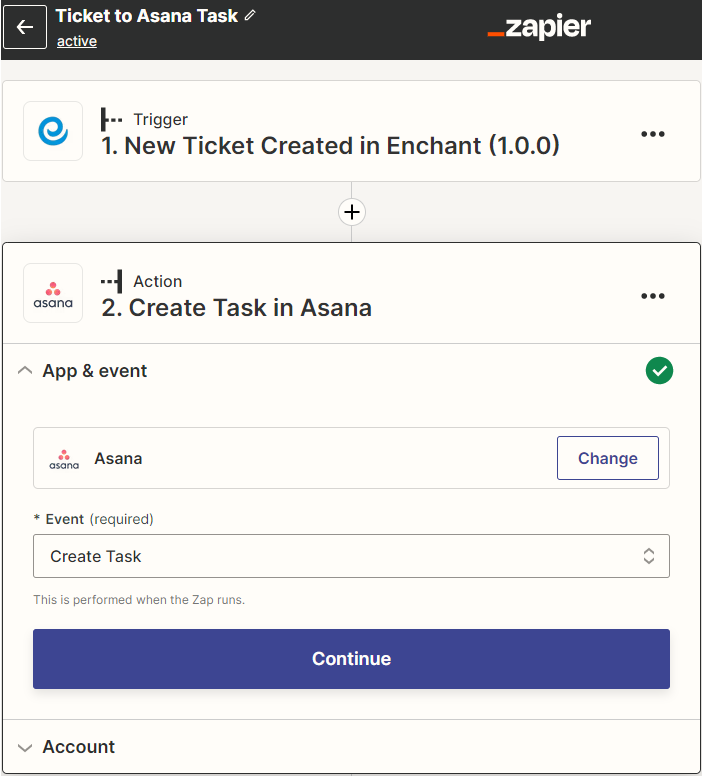Click the active status link
Image resolution: width=702 pixels, height=776 pixels.
(77, 41)
